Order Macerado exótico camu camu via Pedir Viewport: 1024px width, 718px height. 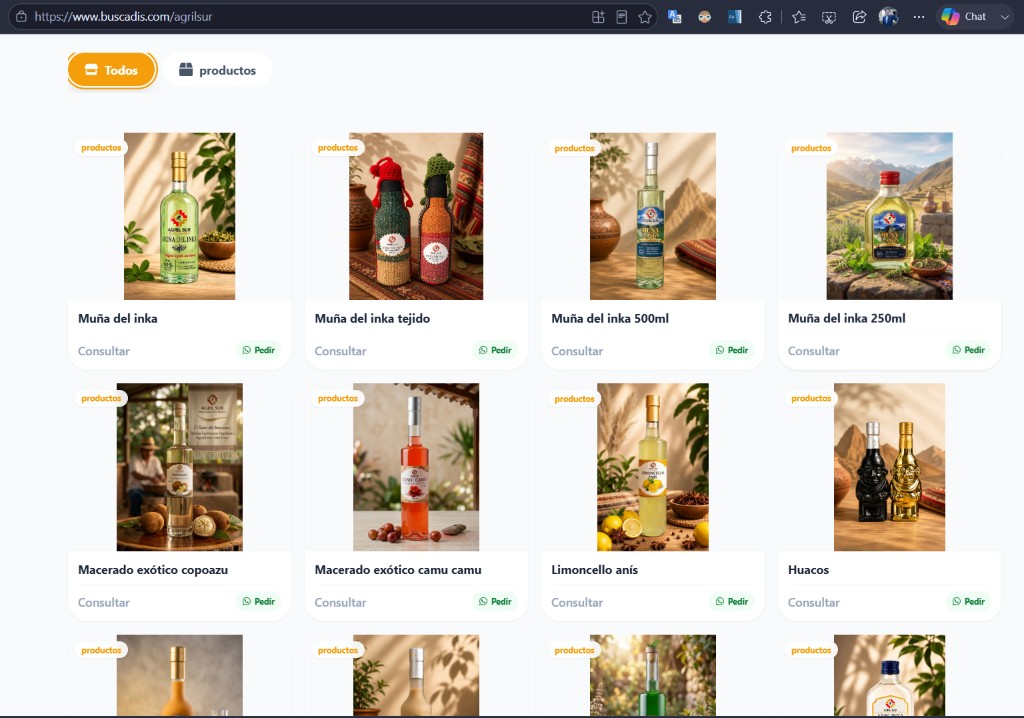495,602
